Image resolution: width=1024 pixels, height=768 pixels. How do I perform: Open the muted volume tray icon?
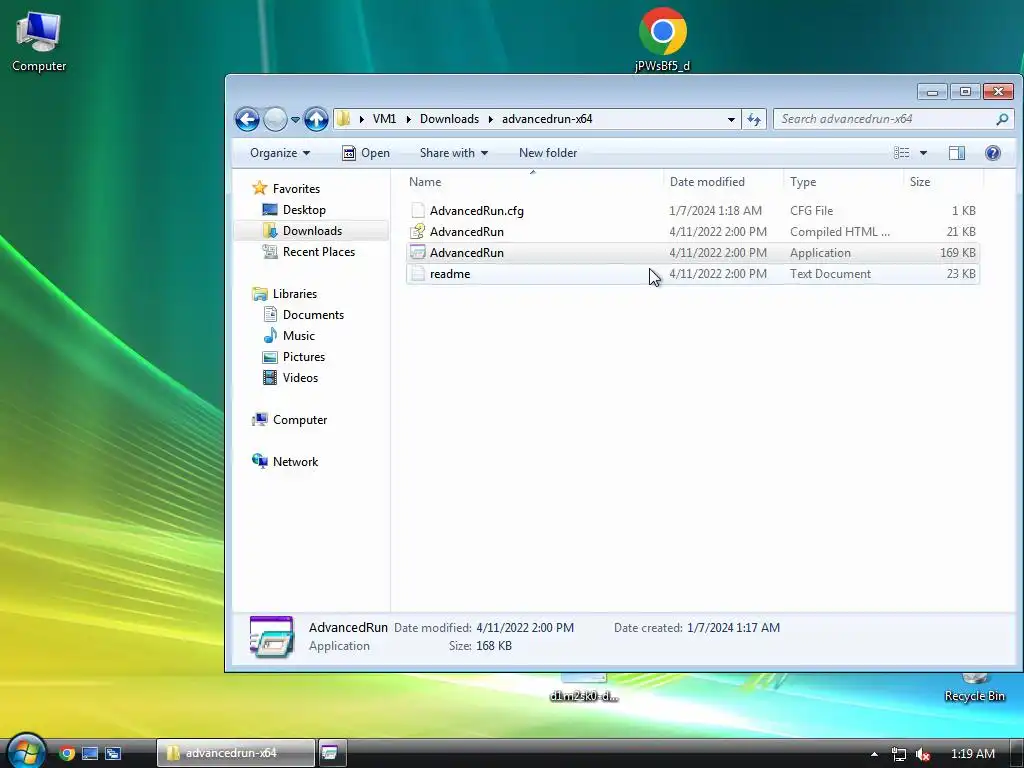point(923,754)
